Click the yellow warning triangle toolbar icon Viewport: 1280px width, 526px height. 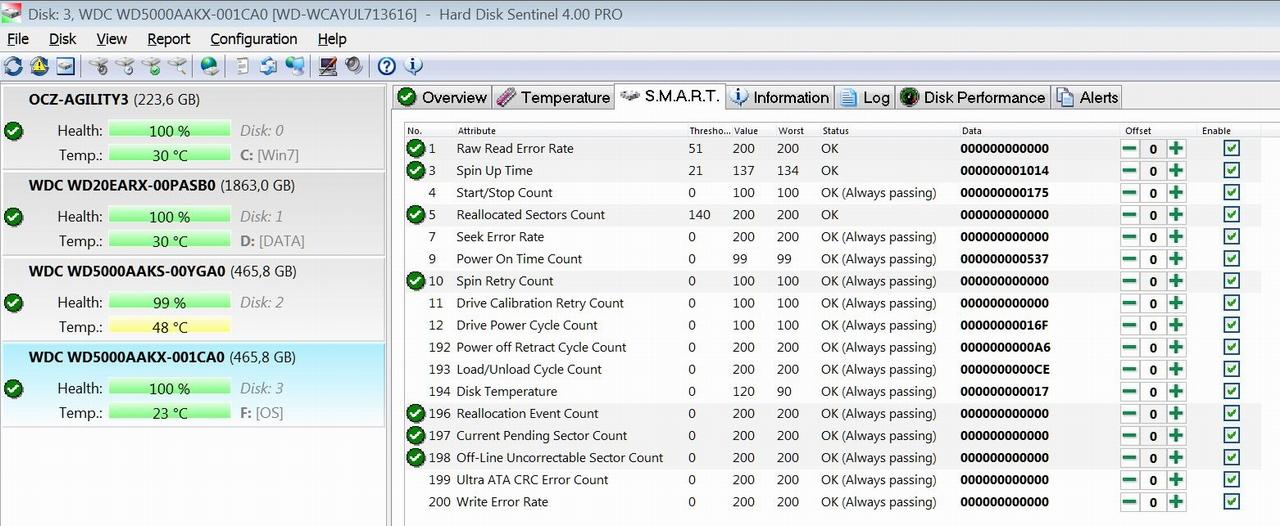point(39,66)
